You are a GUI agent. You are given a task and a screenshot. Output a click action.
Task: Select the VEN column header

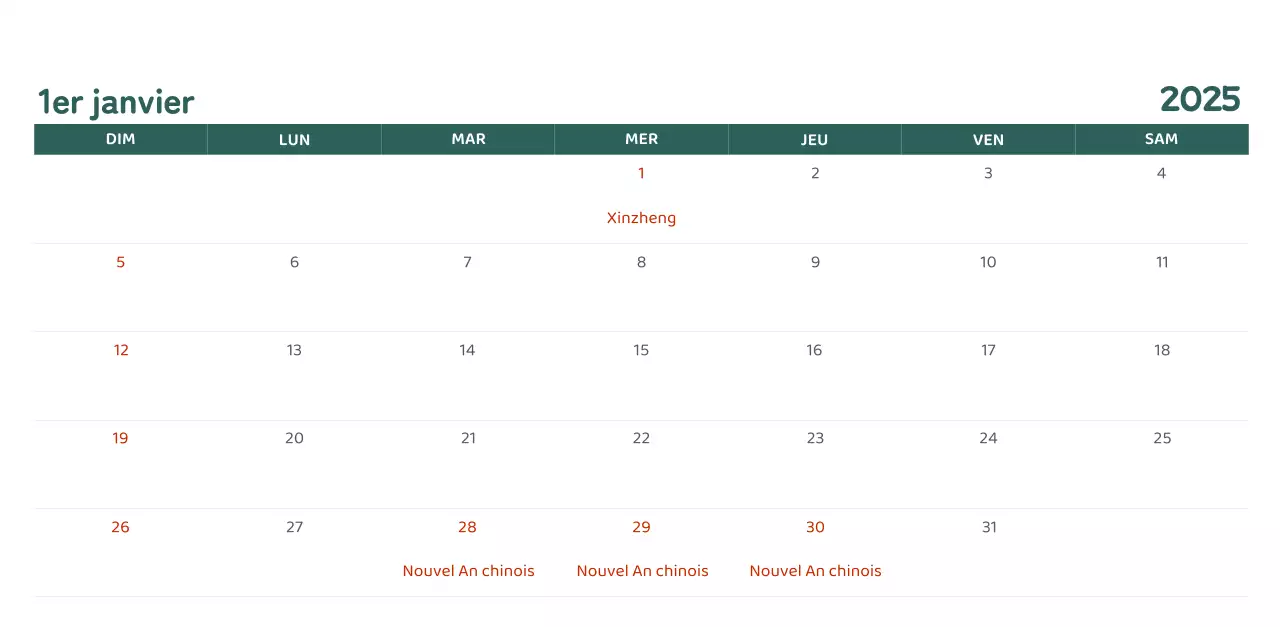988,140
